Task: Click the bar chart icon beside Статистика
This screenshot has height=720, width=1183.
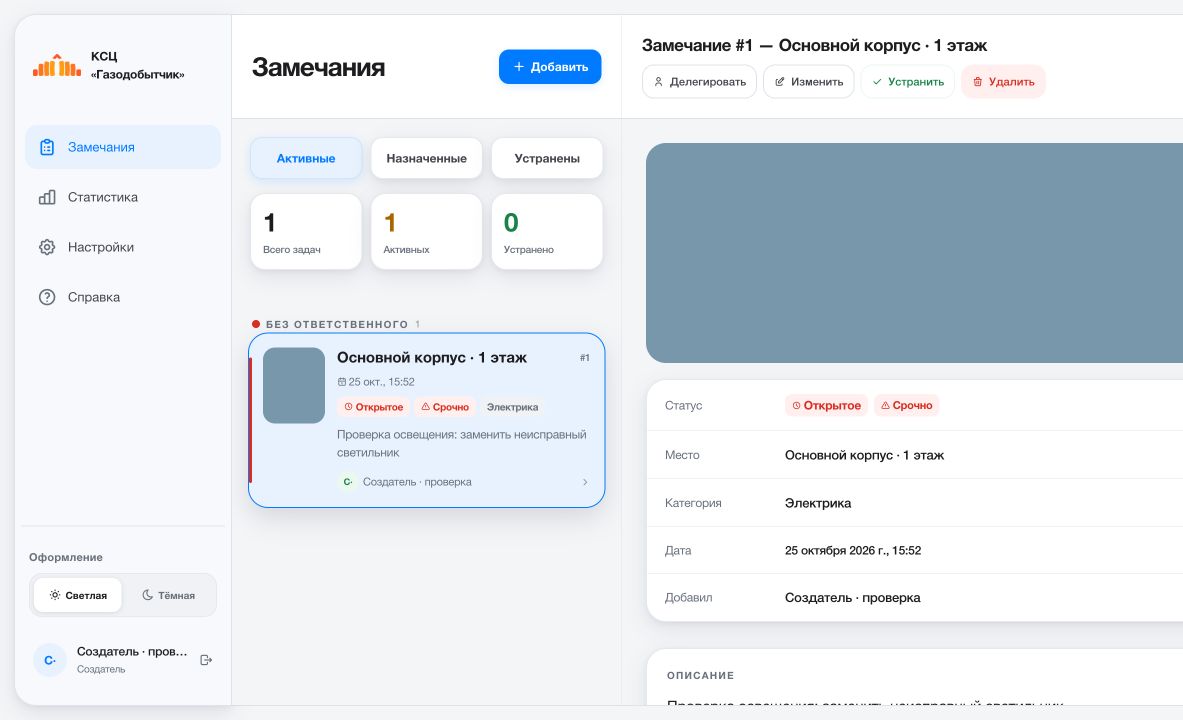Action: click(x=47, y=197)
